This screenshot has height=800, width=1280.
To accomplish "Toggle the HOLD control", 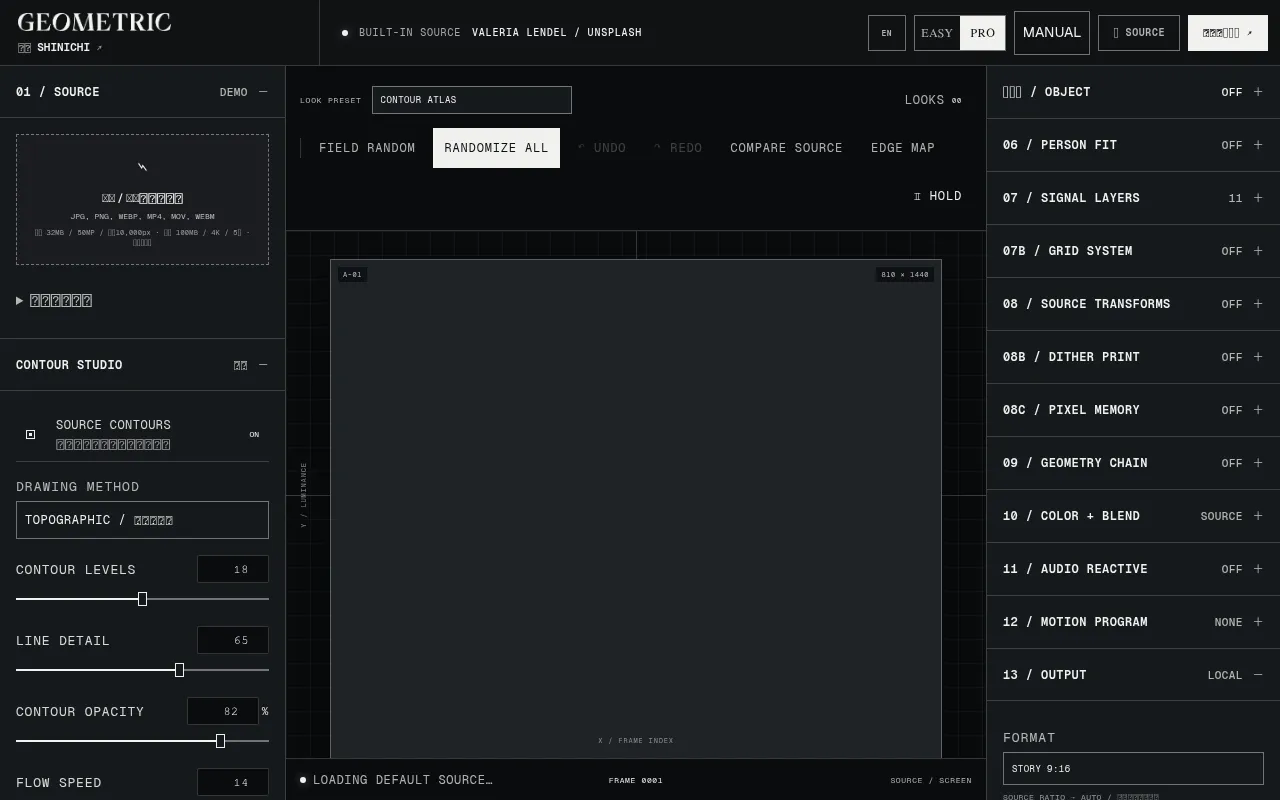I will click(x=938, y=196).
